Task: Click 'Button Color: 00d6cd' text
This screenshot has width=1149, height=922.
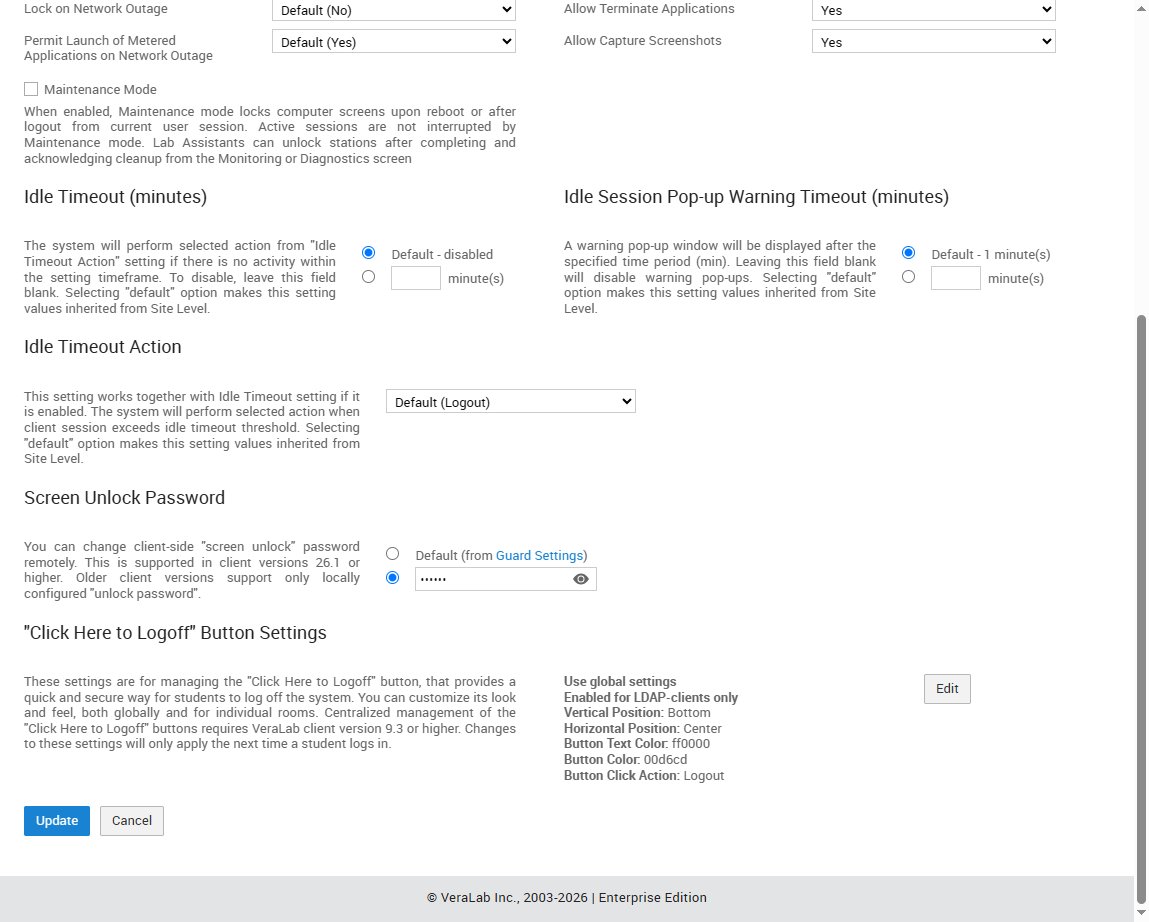Action: 626,759
